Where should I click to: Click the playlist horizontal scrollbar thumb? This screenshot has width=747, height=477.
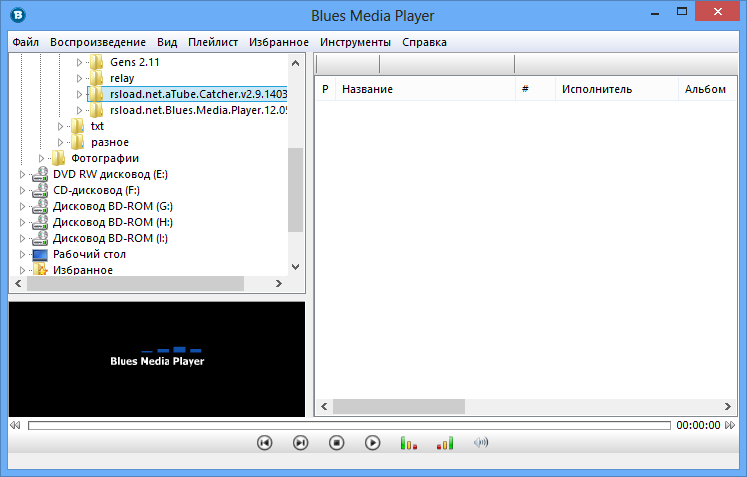coord(399,406)
